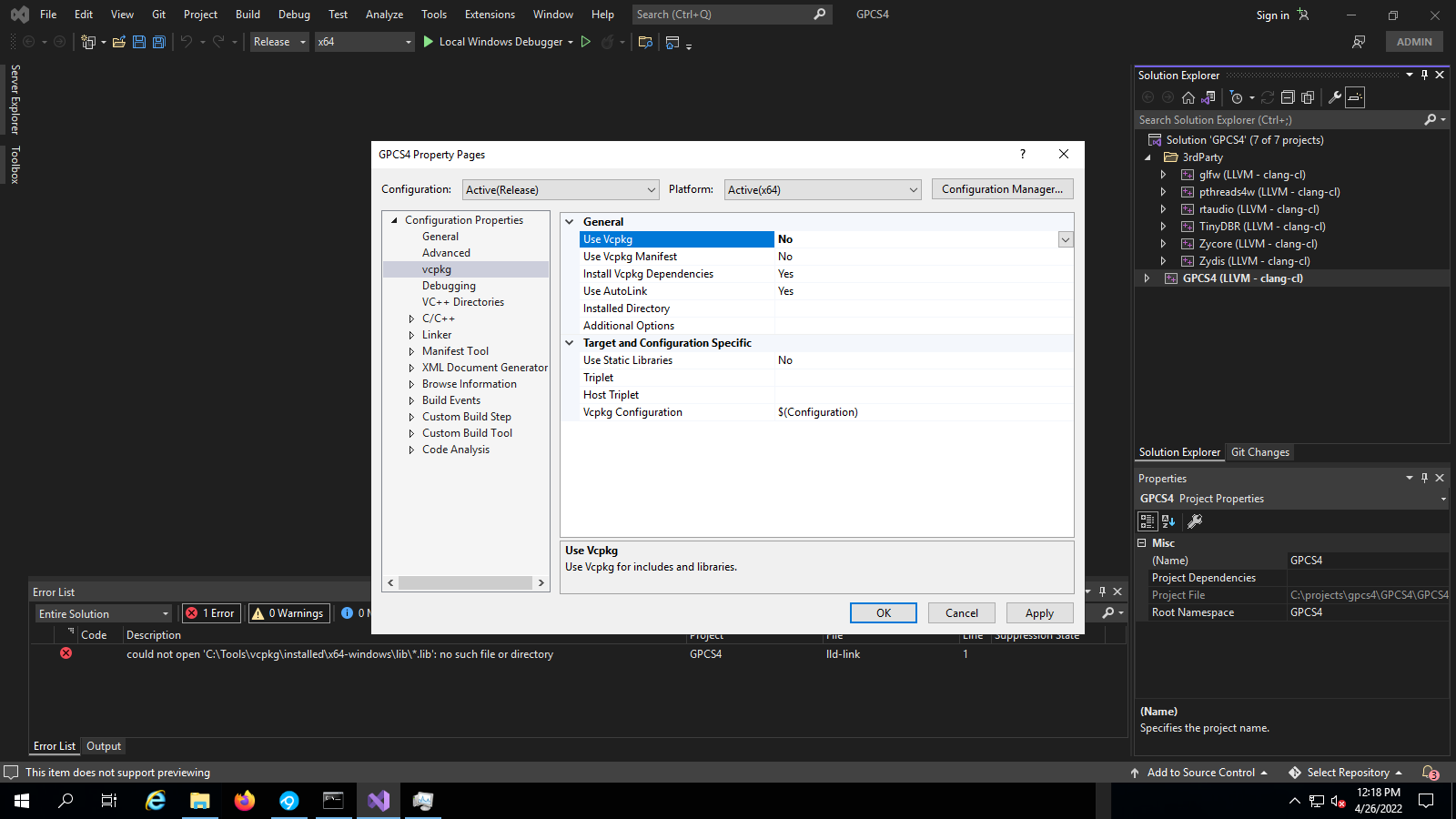Toggle the 0 Warnings filter

coord(288,612)
